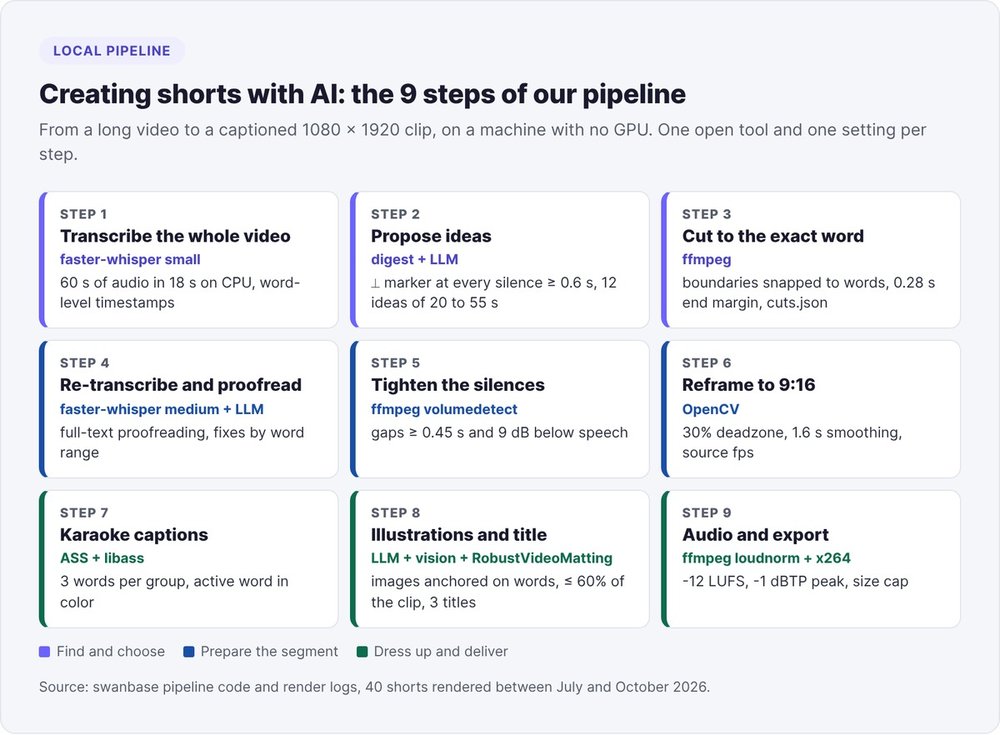Select 'Karaoke captions' heading
1000x735 pixels.
point(134,535)
